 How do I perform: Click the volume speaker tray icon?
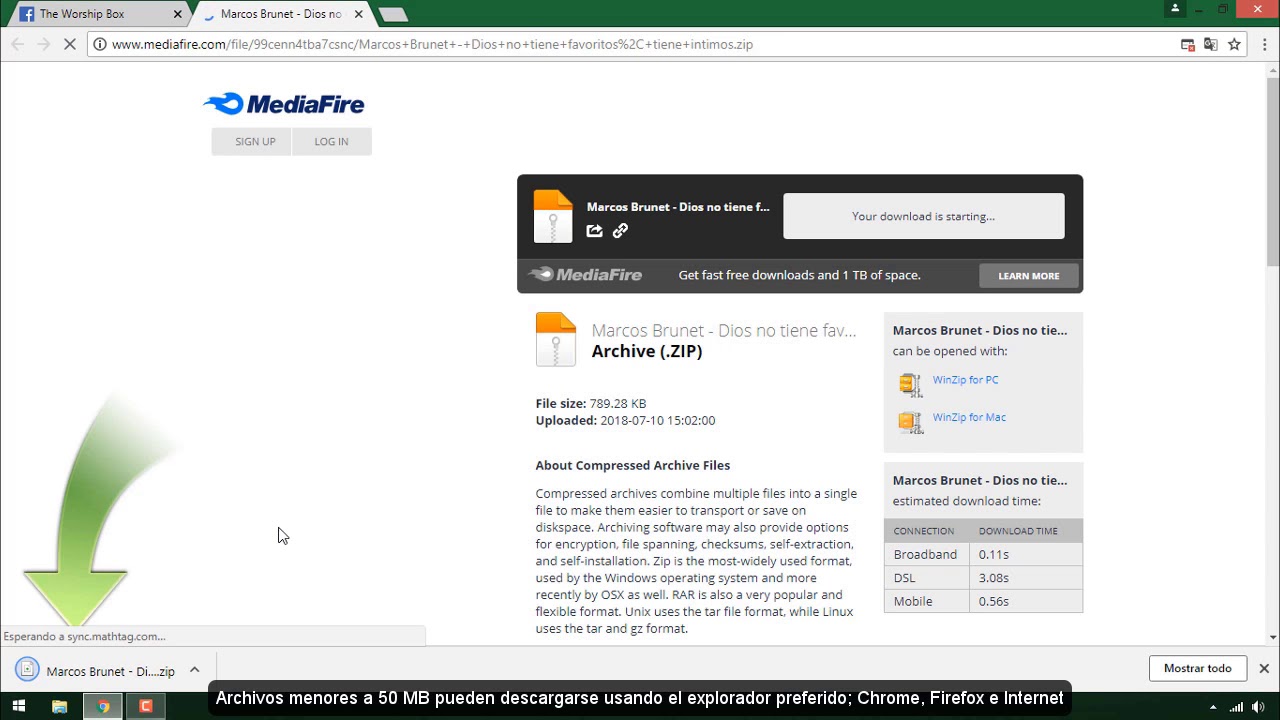pyautogui.click(x=1257, y=707)
